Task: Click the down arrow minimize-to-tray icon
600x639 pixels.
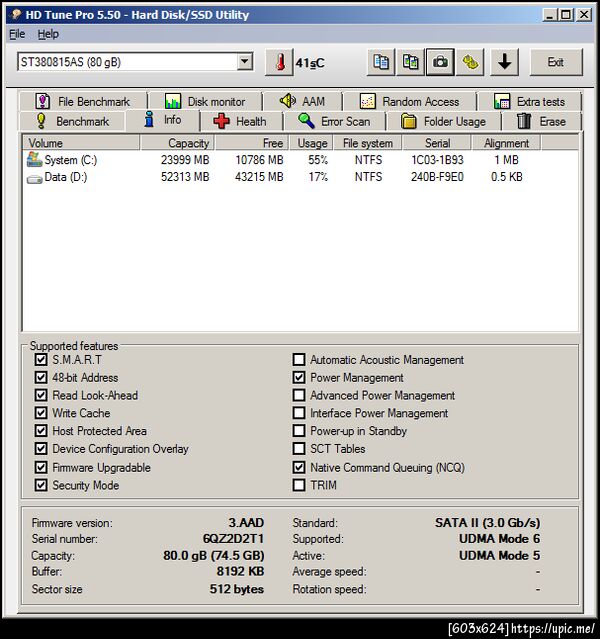Action: 505,62
